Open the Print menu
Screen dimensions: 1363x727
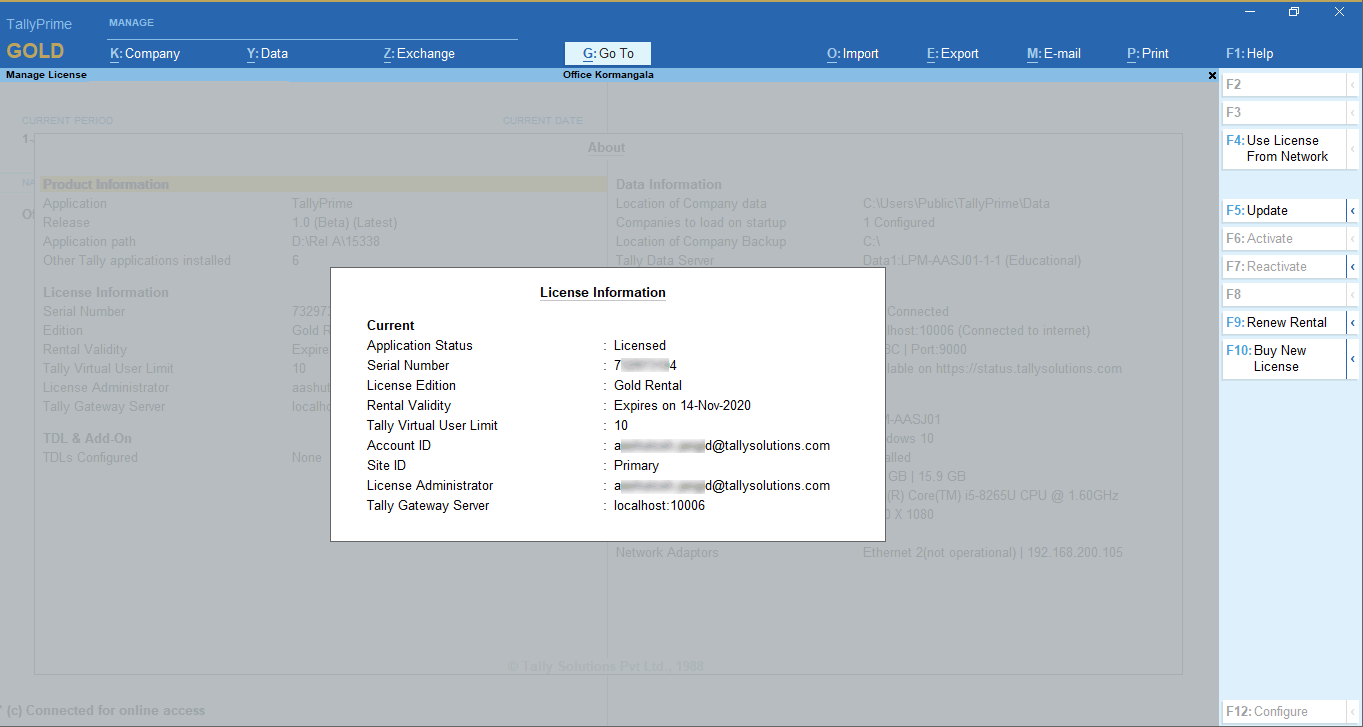click(x=1147, y=54)
